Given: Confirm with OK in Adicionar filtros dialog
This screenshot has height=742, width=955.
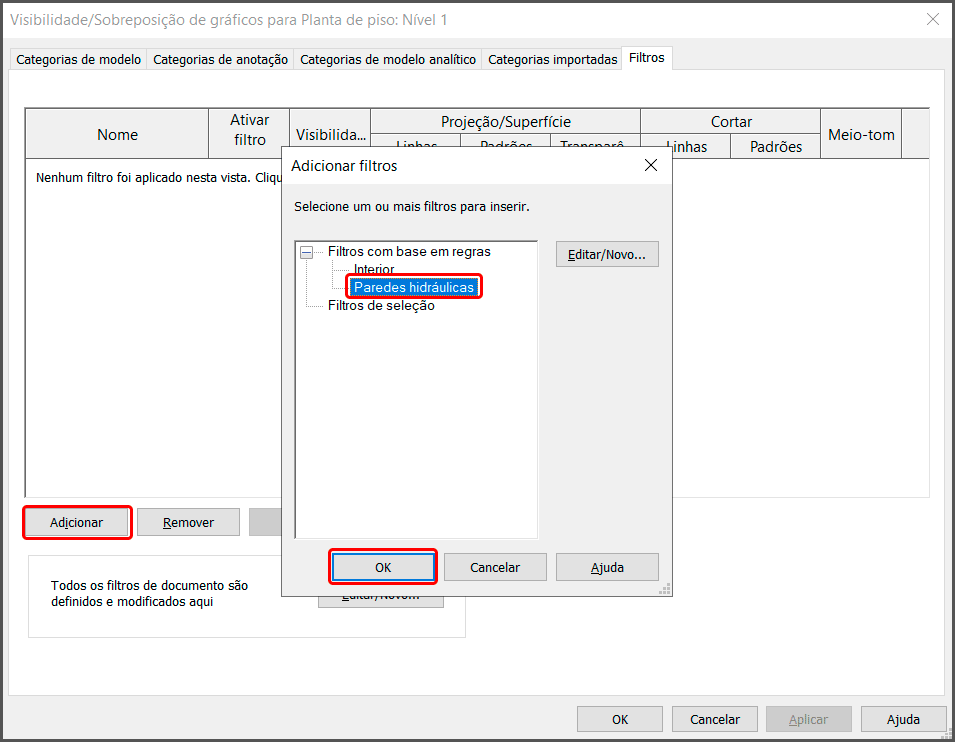Looking at the screenshot, I should pos(383,567).
